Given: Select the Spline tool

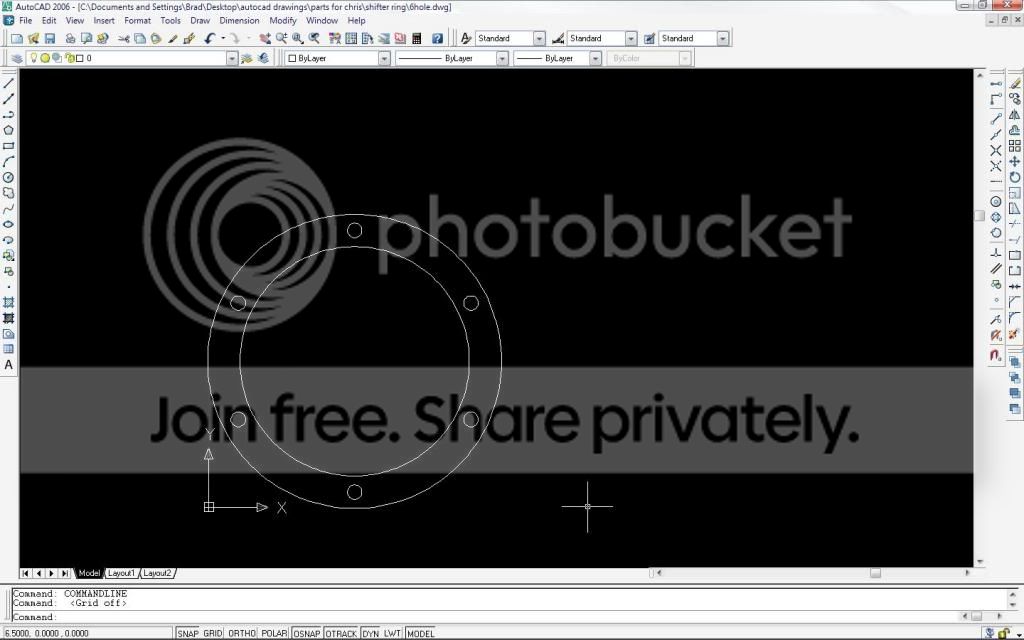Looking at the screenshot, I should [x=8, y=209].
